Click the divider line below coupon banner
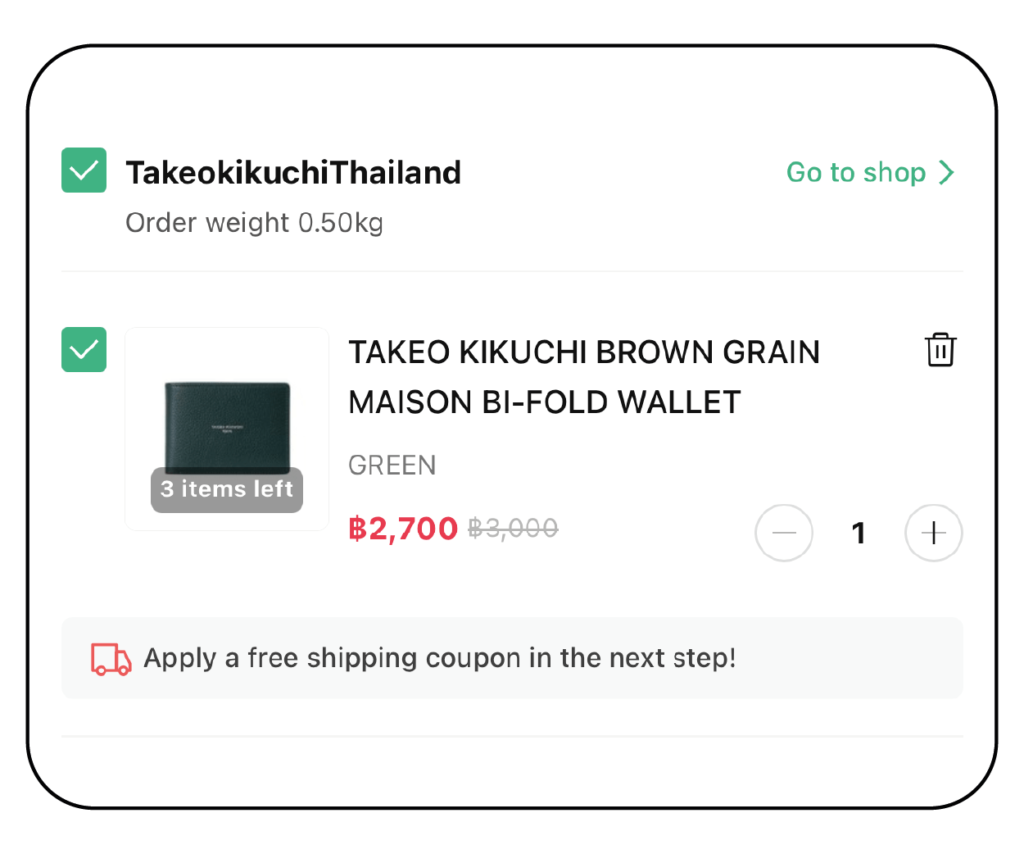1024x854 pixels. point(512,736)
